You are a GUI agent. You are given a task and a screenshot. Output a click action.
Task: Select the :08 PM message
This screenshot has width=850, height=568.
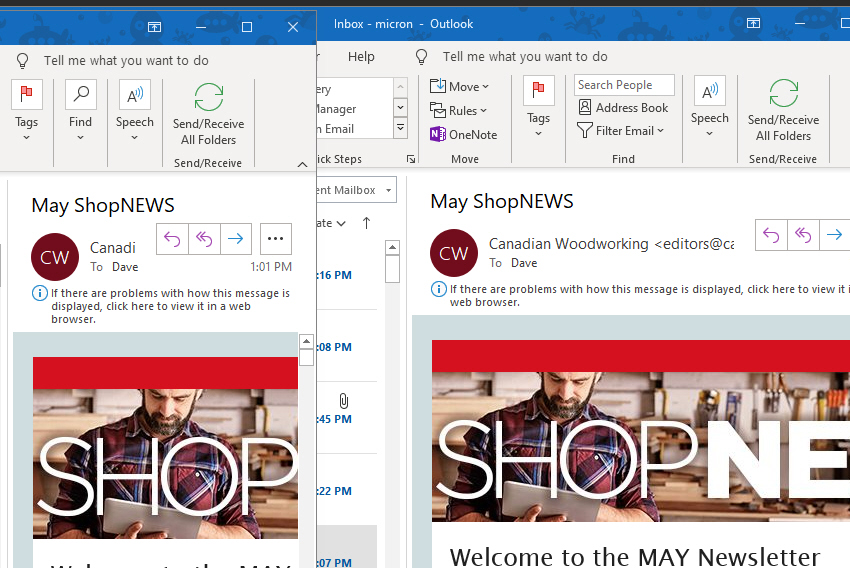click(x=347, y=346)
